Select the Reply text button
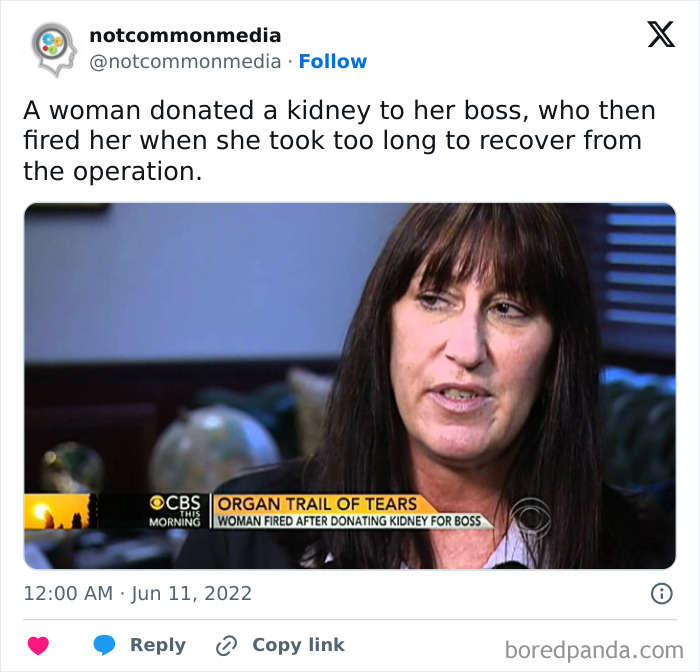Screen dimensions: 700x672 point(158,645)
